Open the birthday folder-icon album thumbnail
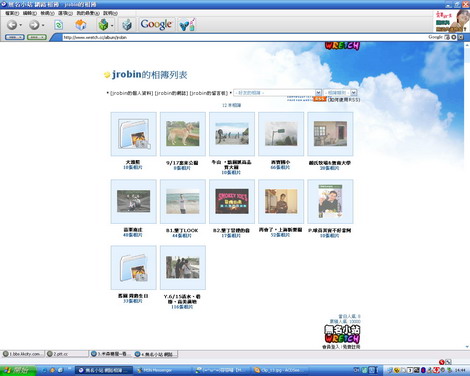Screen dimensions: 470x376 133,268
